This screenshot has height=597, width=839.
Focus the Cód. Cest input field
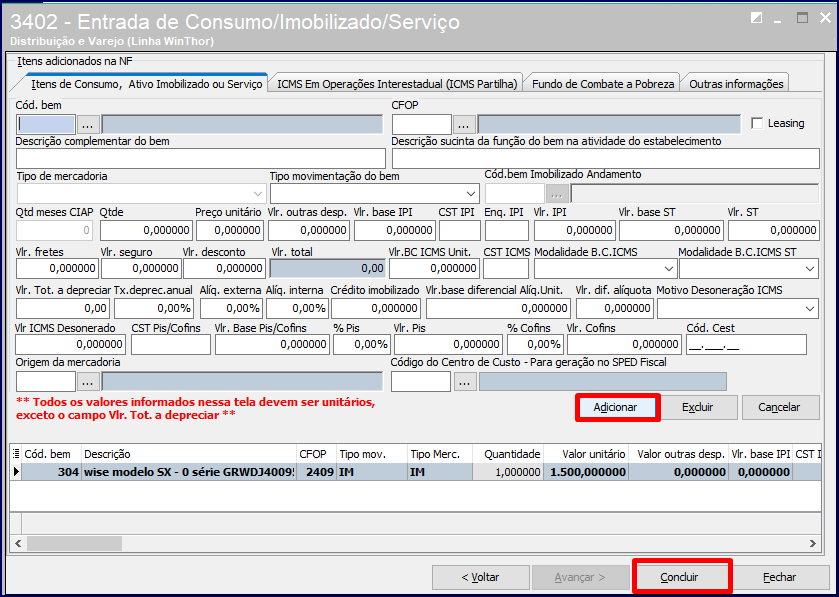coord(746,345)
